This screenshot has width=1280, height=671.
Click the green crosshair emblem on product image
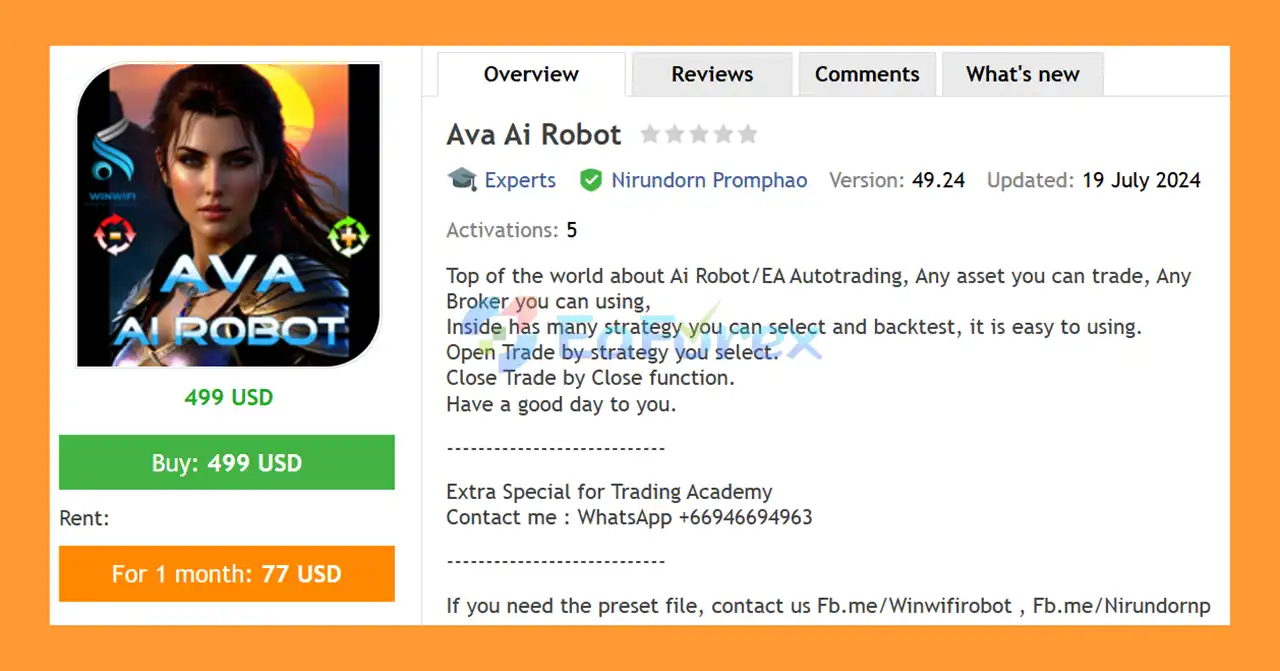click(x=349, y=238)
